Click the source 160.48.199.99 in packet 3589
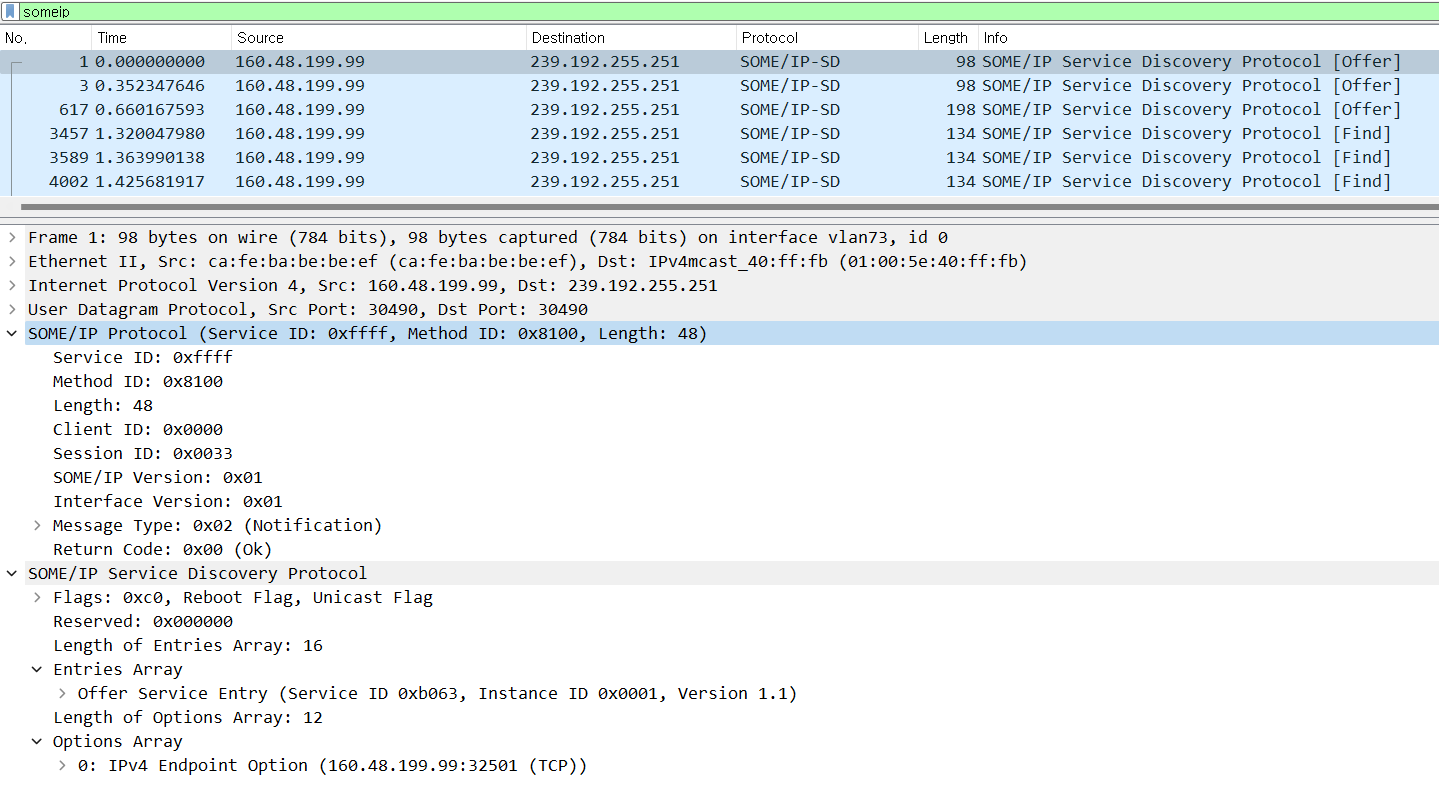1439x796 pixels. click(300, 158)
